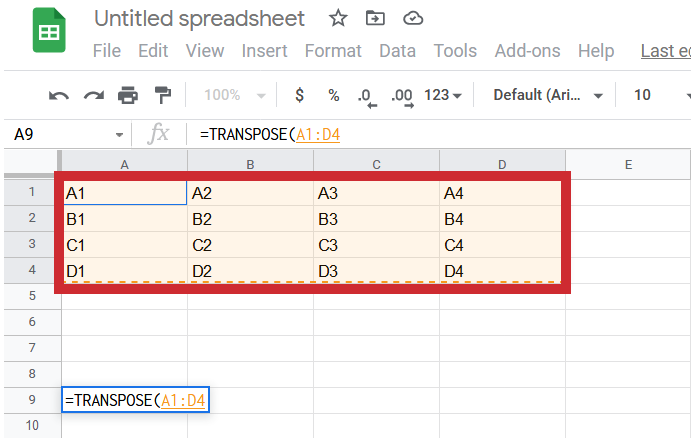Click the undo arrow icon
The width and height of the screenshot is (692, 438).
pyautogui.click(x=59, y=95)
